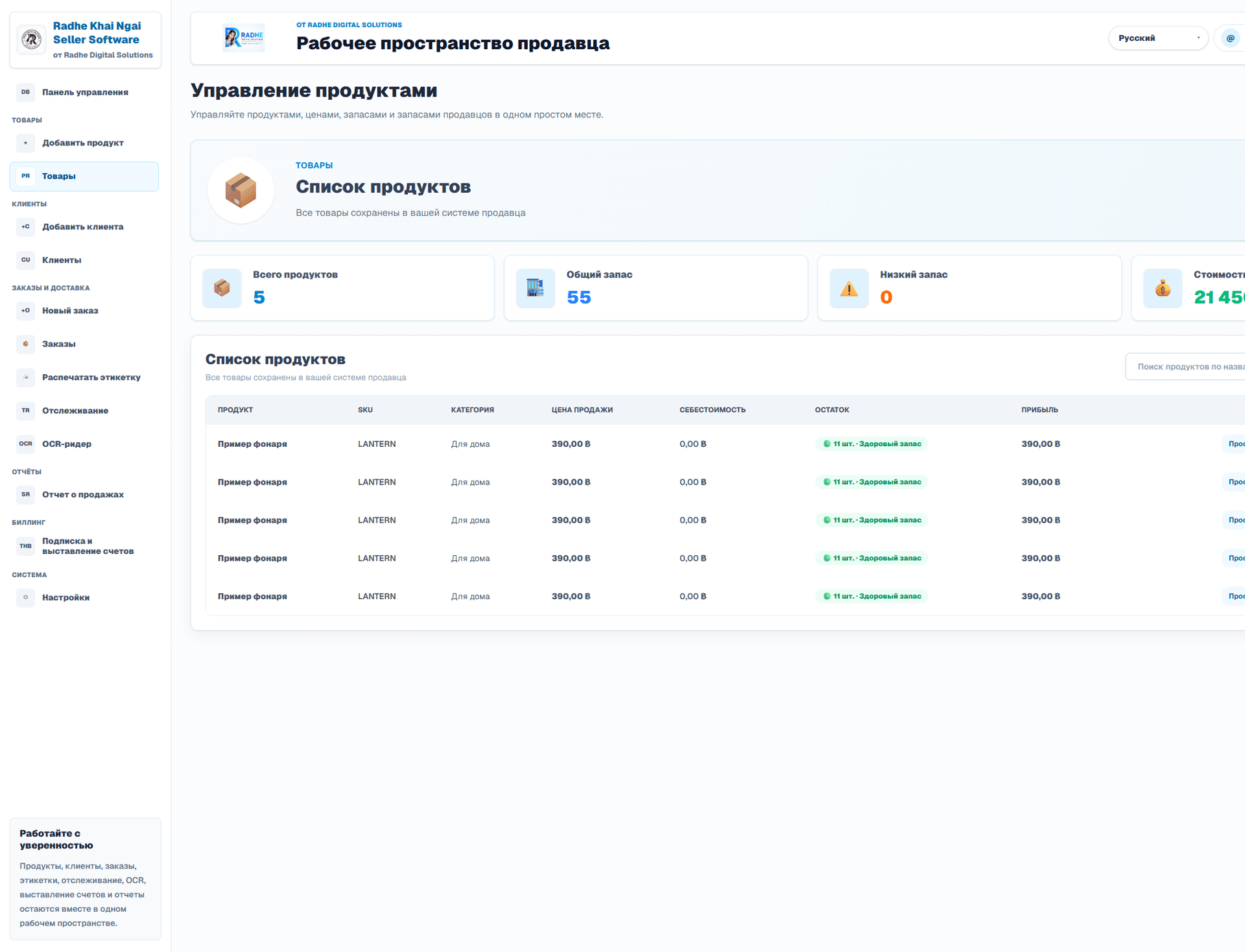Click the ПРИБЫЛЬ column header
The height and width of the screenshot is (952, 1245).
[1039, 410]
